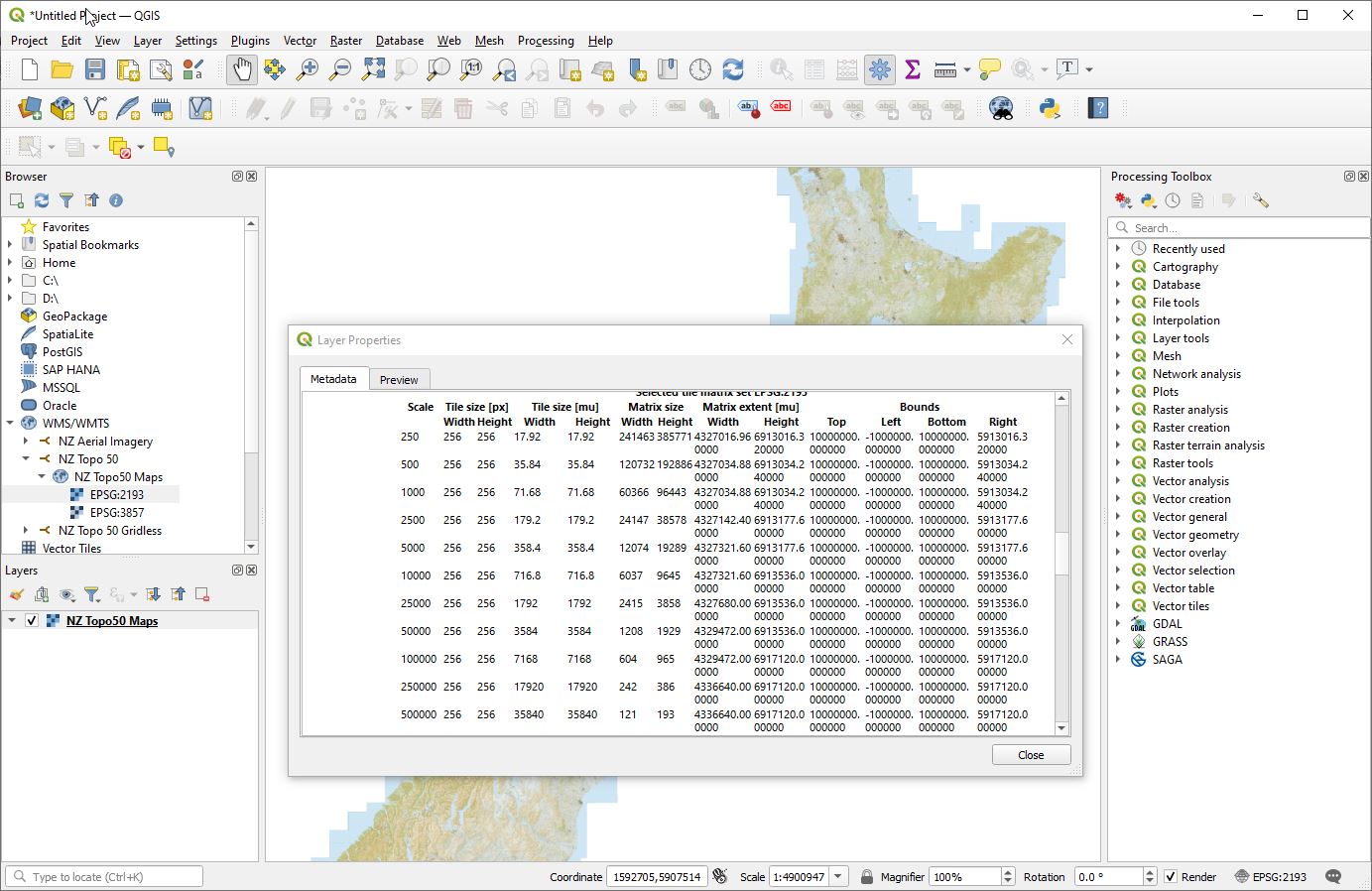The image size is (1372, 891).
Task: Expand NZ Topo 50 Gridless node
Action: (x=26, y=531)
